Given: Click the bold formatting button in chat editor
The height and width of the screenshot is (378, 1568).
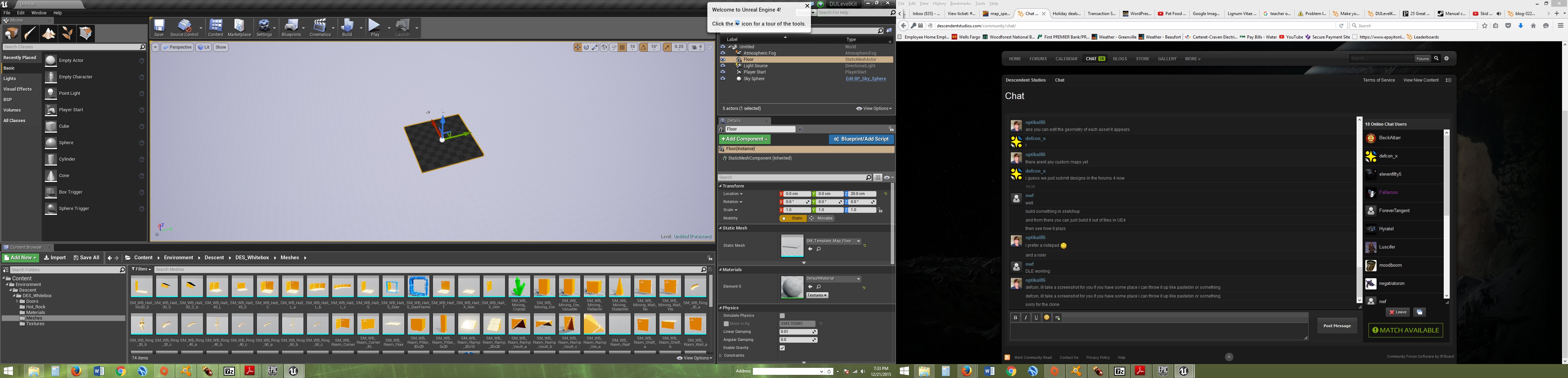Looking at the screenshot, I should [1015, 318].
